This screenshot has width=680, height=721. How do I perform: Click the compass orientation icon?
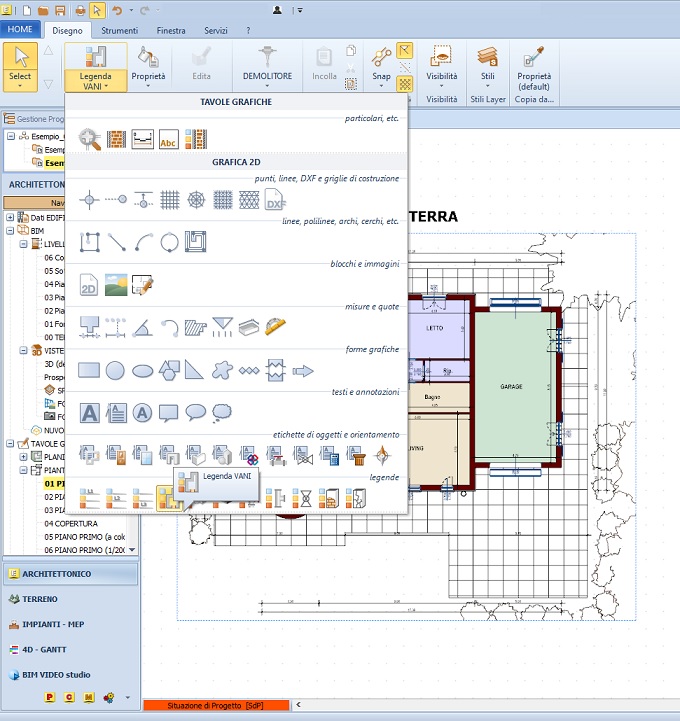point(383,456)
